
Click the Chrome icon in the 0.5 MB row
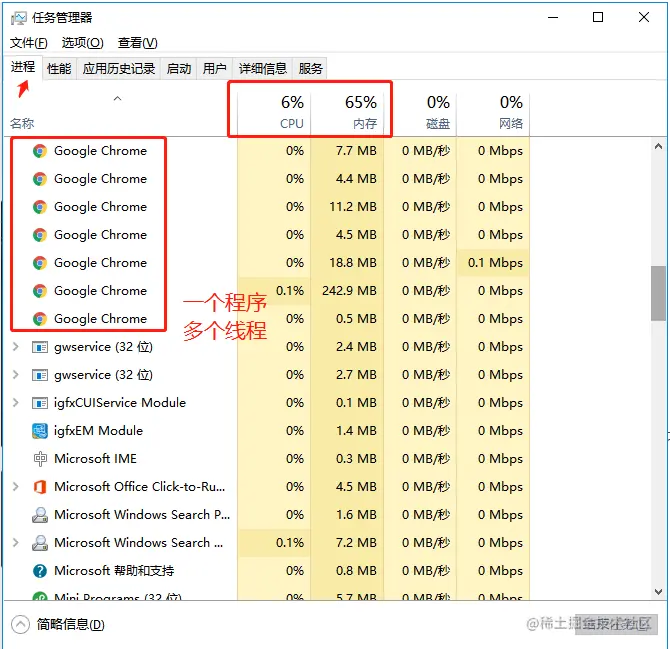(x=40, y=319)
